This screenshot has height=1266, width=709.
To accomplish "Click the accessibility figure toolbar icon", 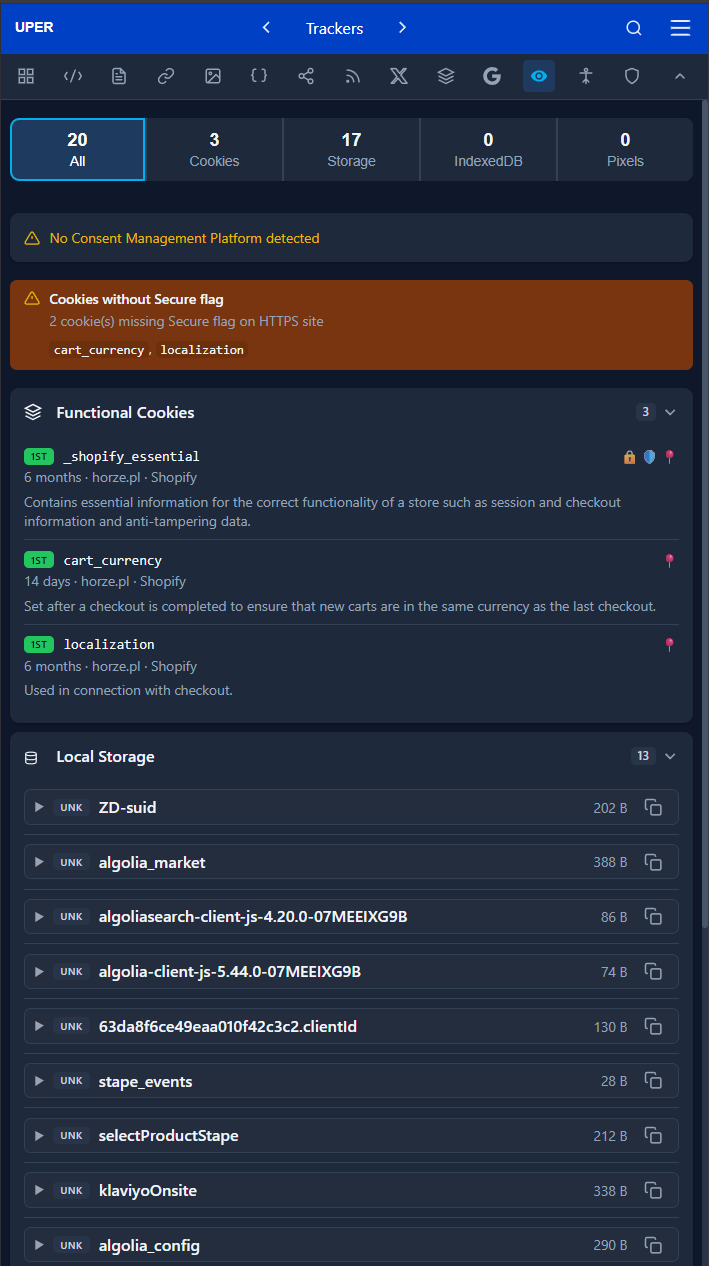I will coord(586,76).
